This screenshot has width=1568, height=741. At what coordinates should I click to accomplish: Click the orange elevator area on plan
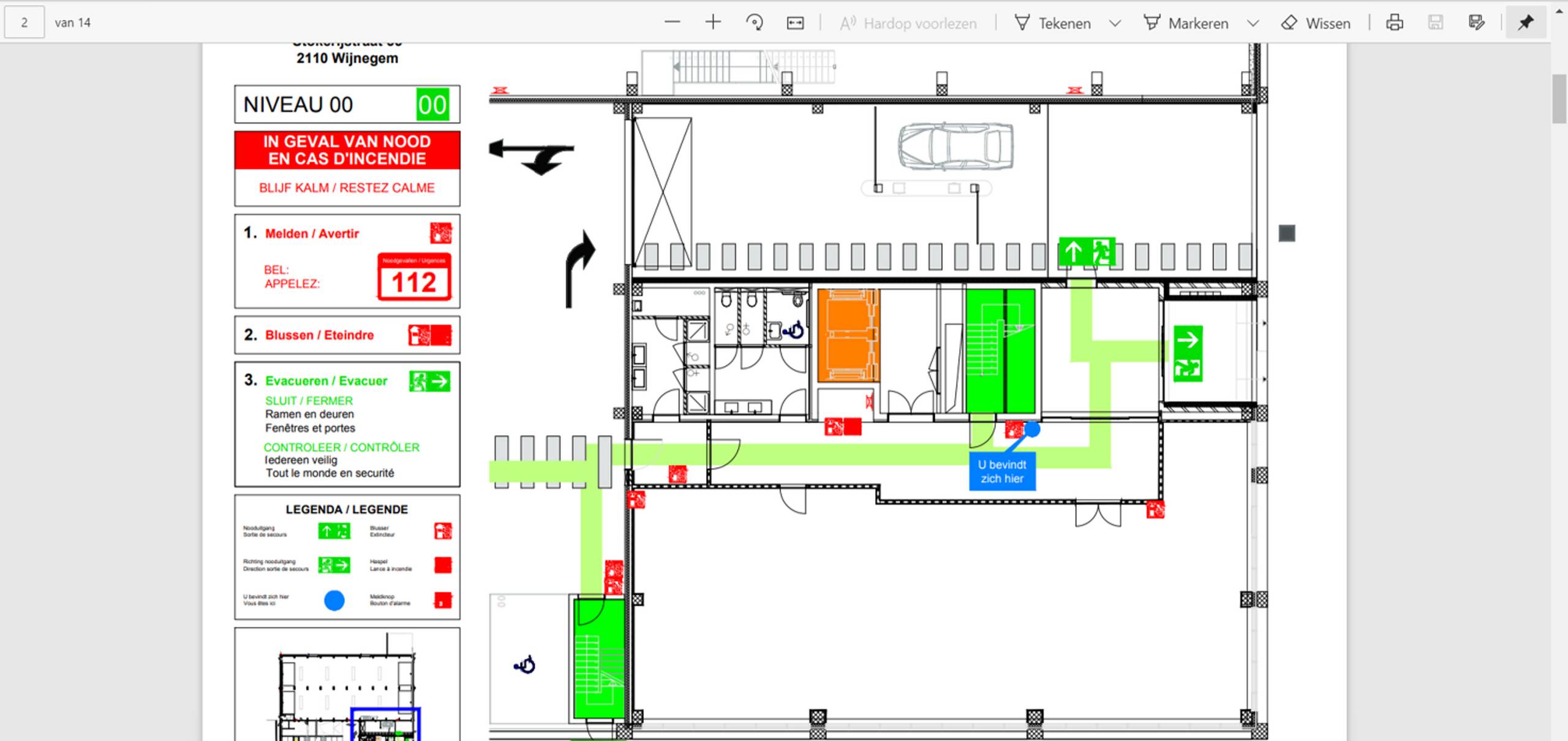coord(848,335)
